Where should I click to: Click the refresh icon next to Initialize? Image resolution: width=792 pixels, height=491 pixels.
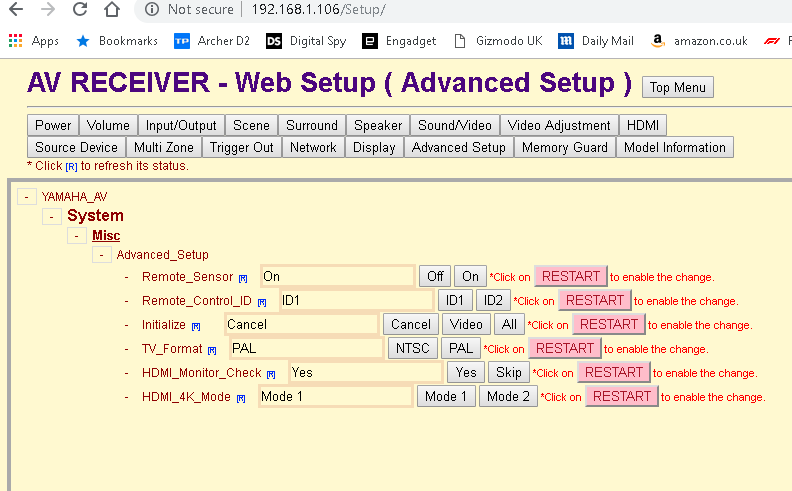[x=196, y=326]
